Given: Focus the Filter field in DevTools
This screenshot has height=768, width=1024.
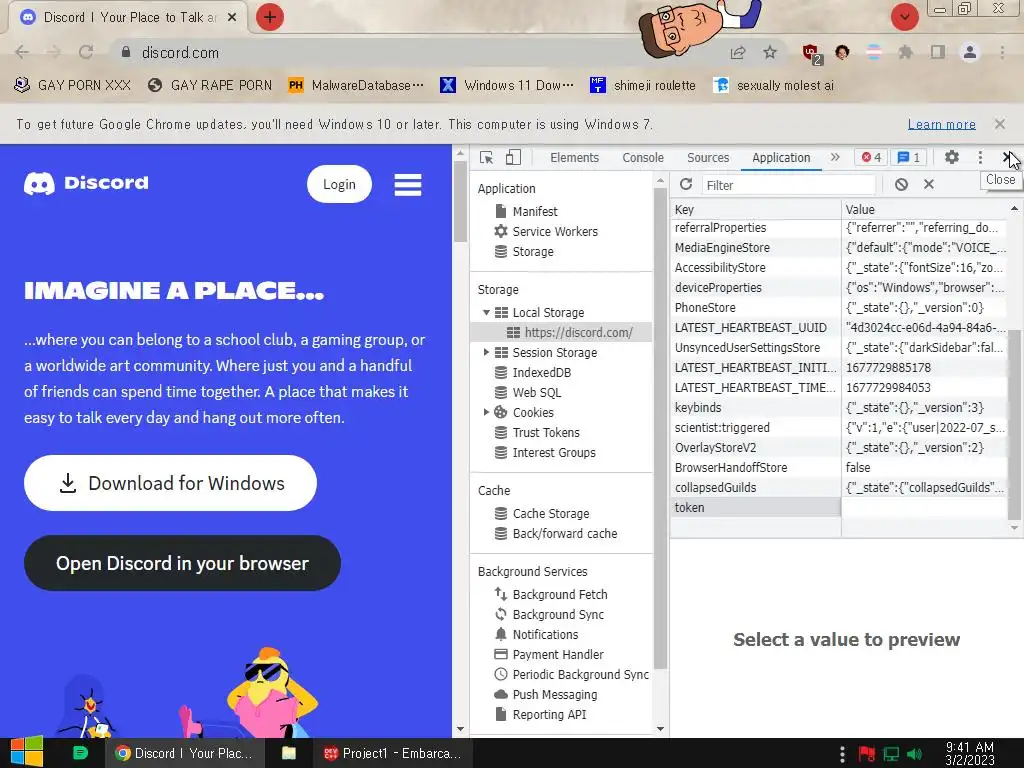Looking at the screenshot, I should [x=788, y=185].
